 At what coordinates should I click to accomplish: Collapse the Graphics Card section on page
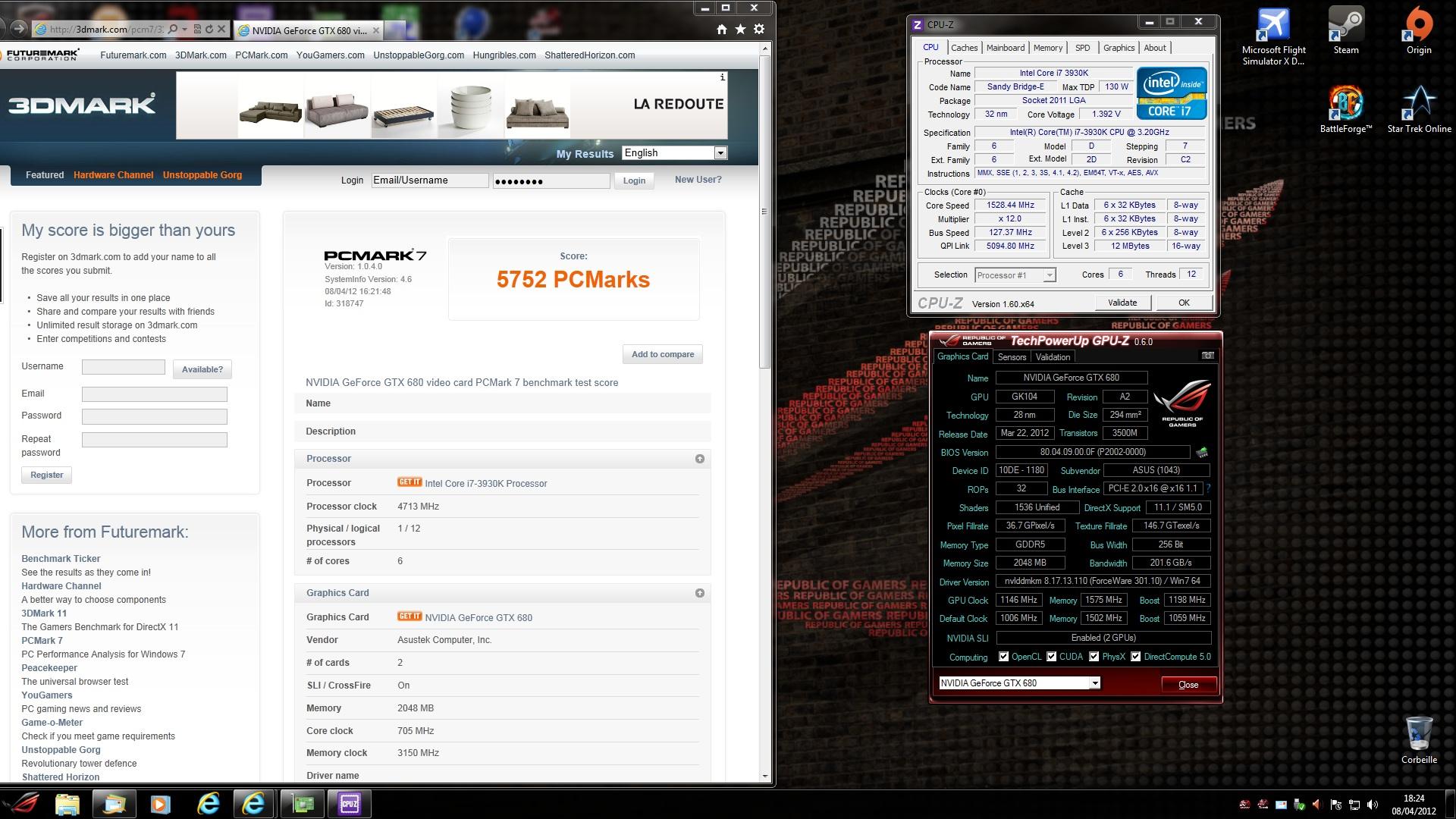click(700, 593)
